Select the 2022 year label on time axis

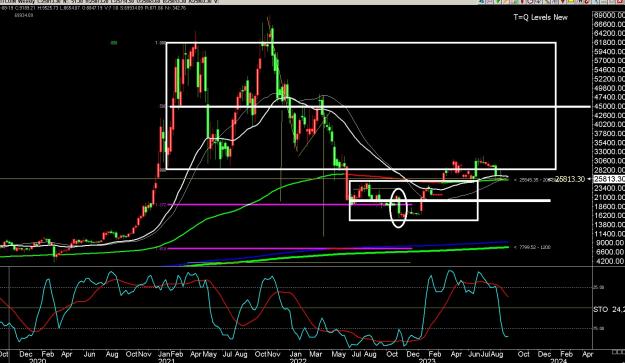coord(298,361)
